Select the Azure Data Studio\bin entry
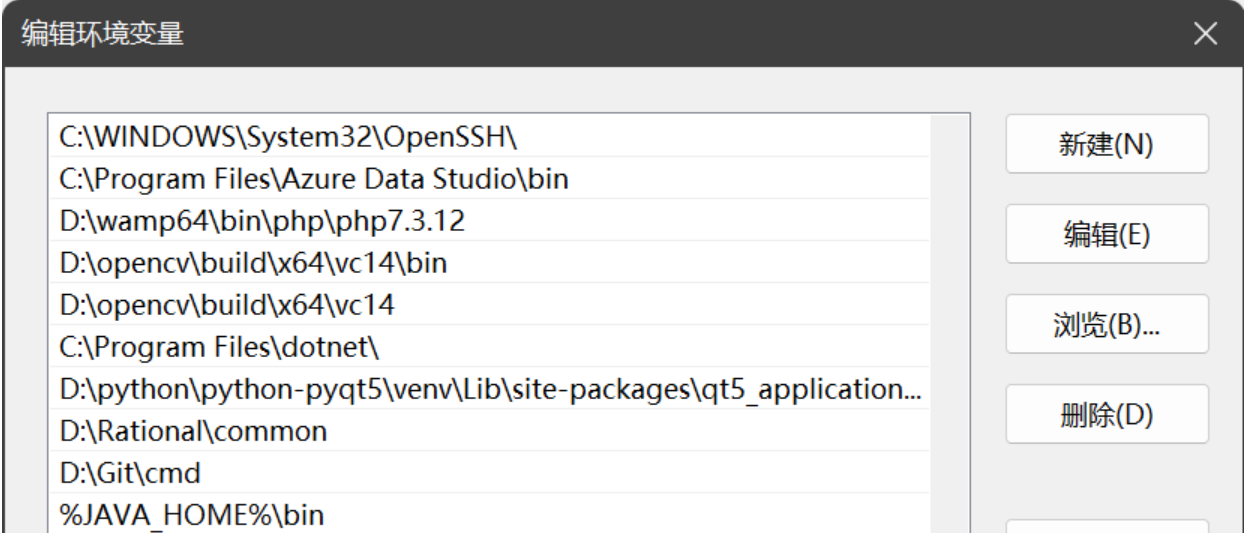The image size is (1245, 533). 314,178
